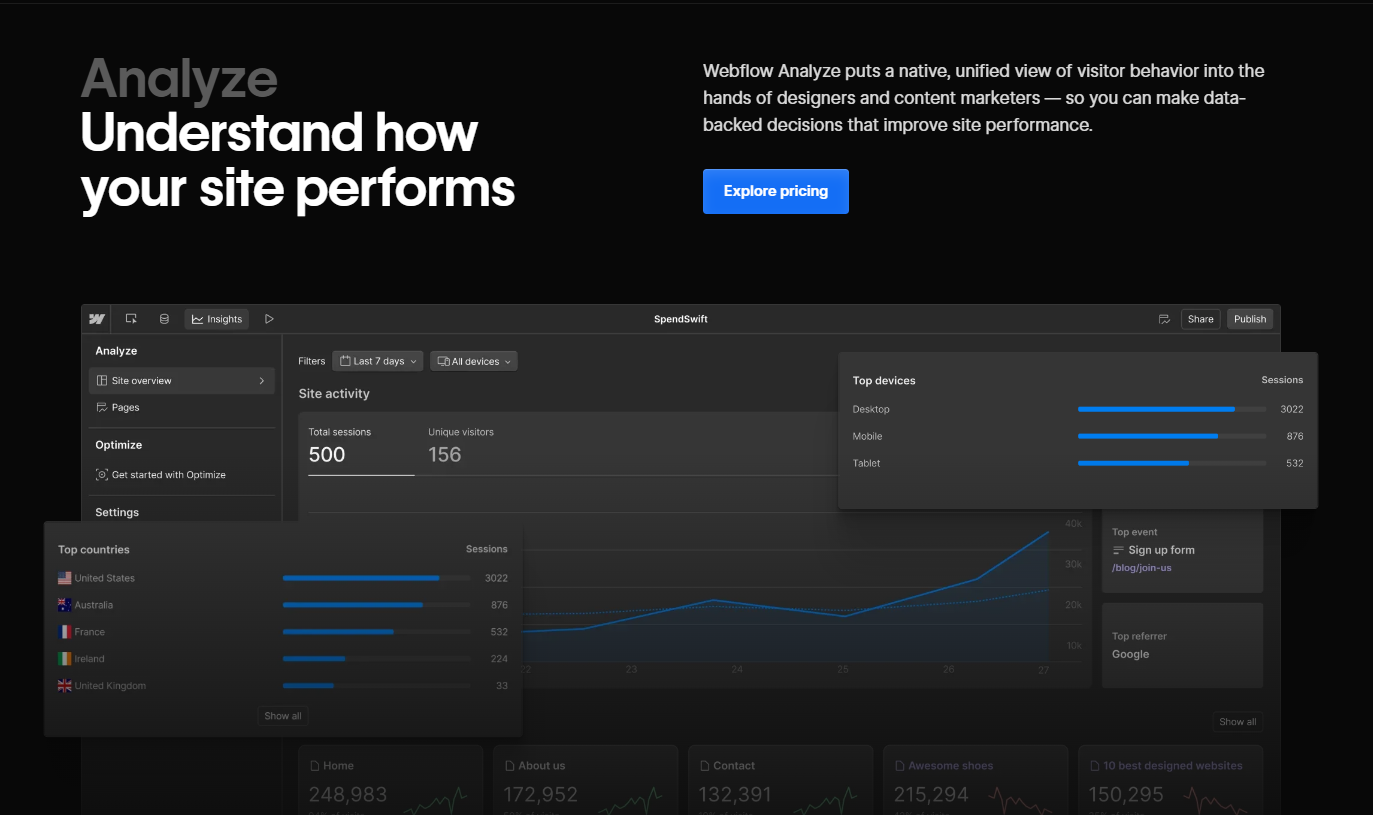Click the Pages icon in sidebar

(102, 407)
